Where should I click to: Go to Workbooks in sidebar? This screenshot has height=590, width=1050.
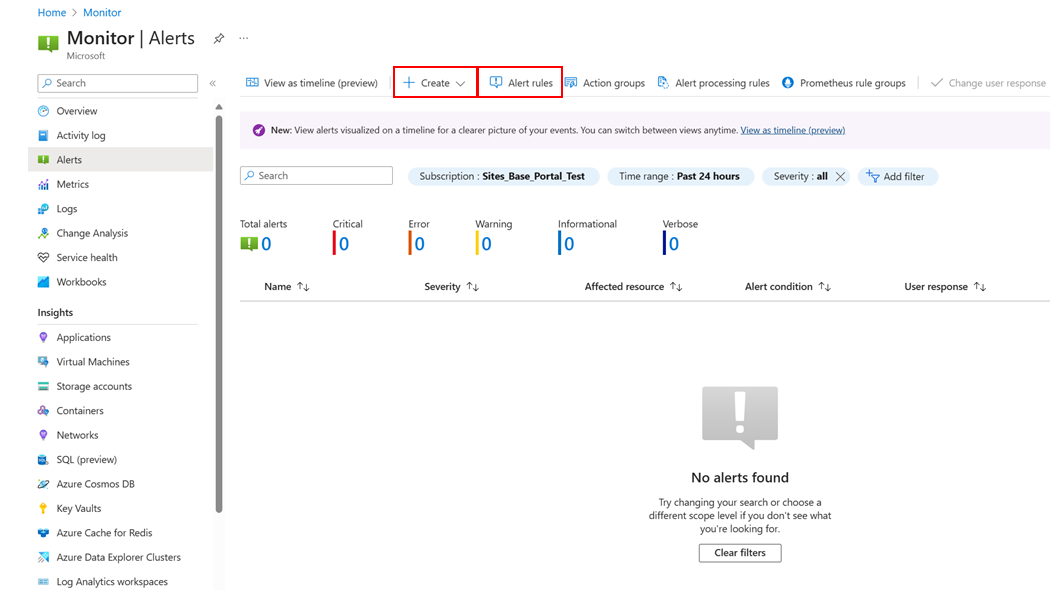click(x=81, y=282)
